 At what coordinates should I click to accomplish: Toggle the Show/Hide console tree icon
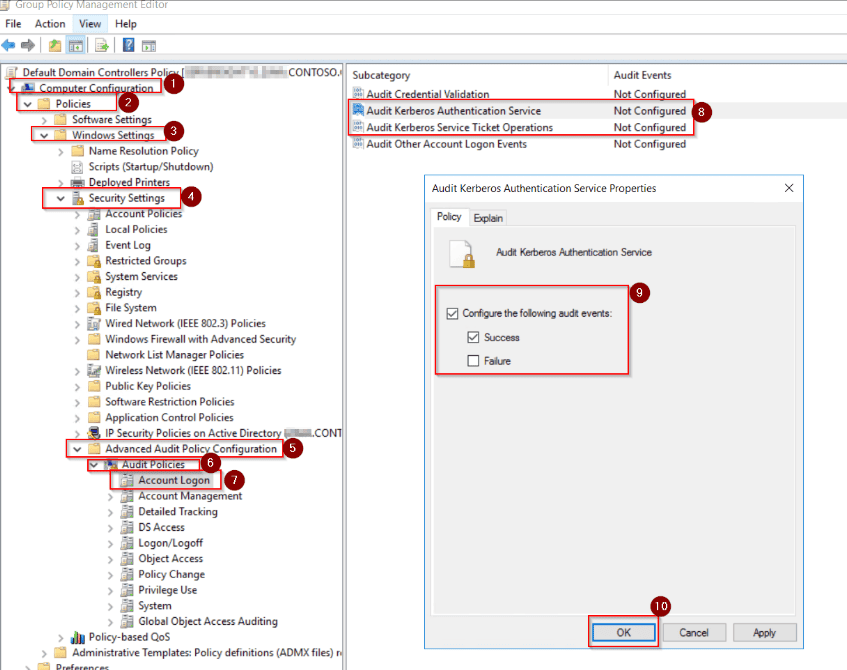(x=75, y=45)
